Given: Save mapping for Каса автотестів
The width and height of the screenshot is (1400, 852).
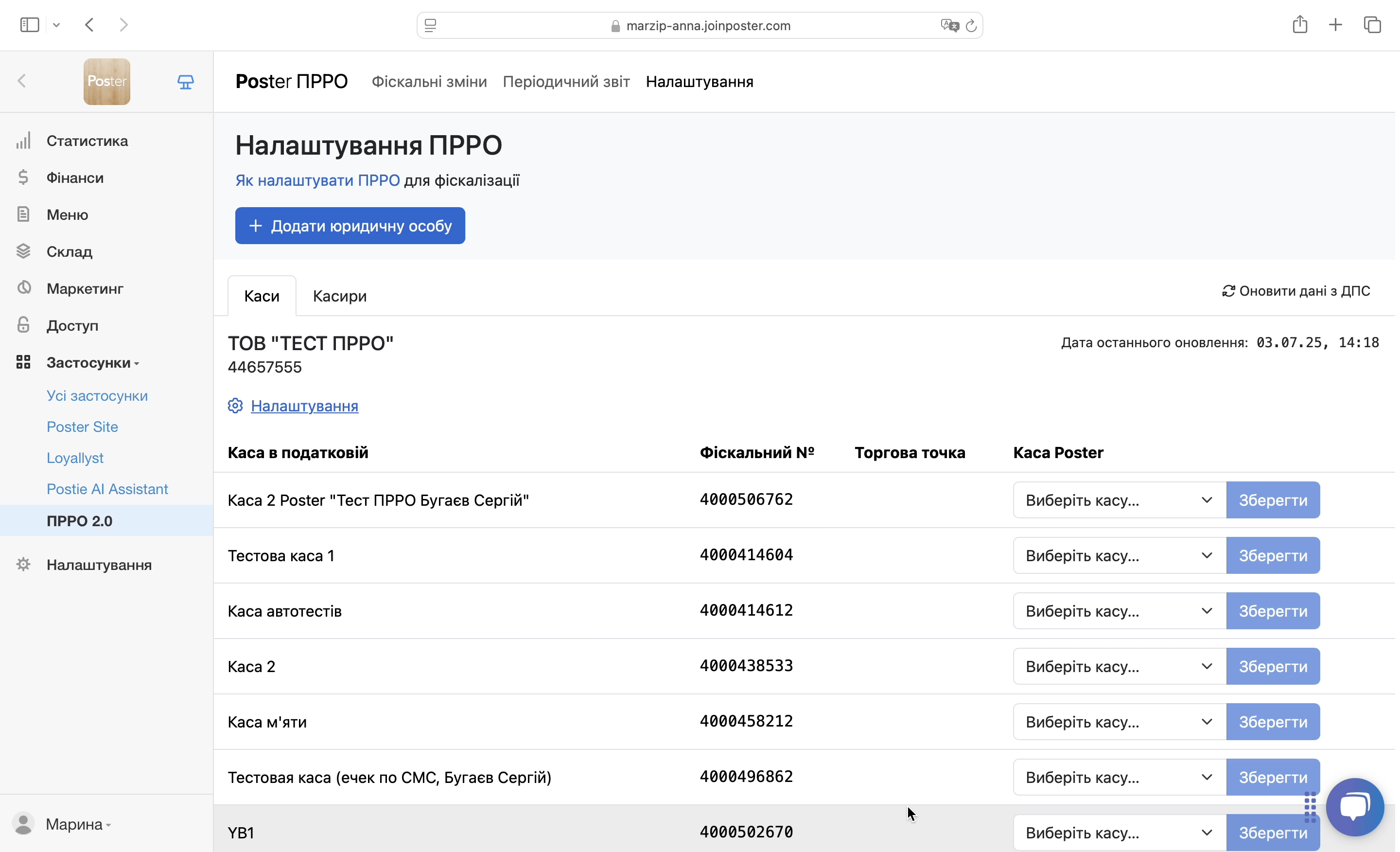Looking at the screenshot, I should tap(1273, 611).
